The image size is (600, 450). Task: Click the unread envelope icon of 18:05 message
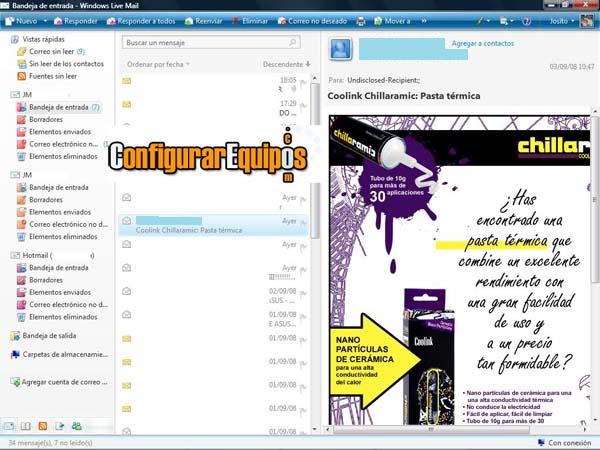pos(127,81)
